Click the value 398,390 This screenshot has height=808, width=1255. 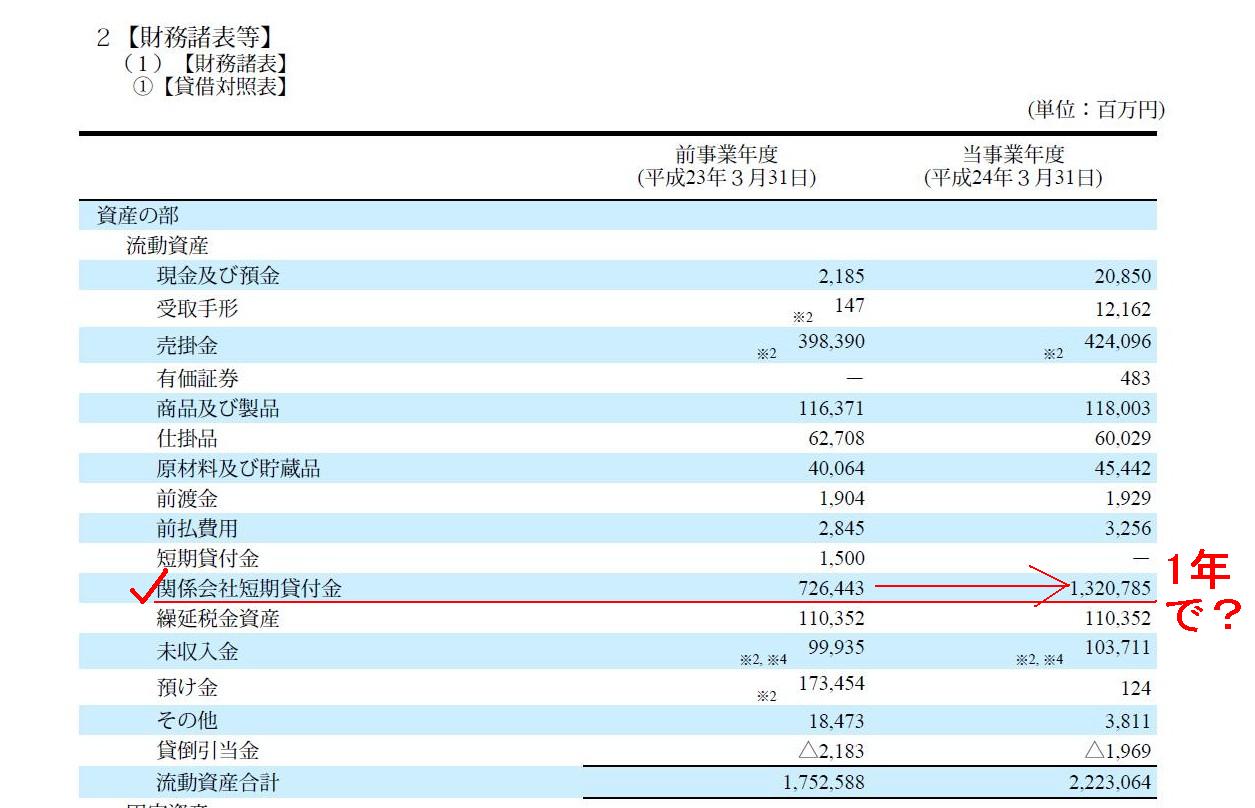[x=832, y=342]
